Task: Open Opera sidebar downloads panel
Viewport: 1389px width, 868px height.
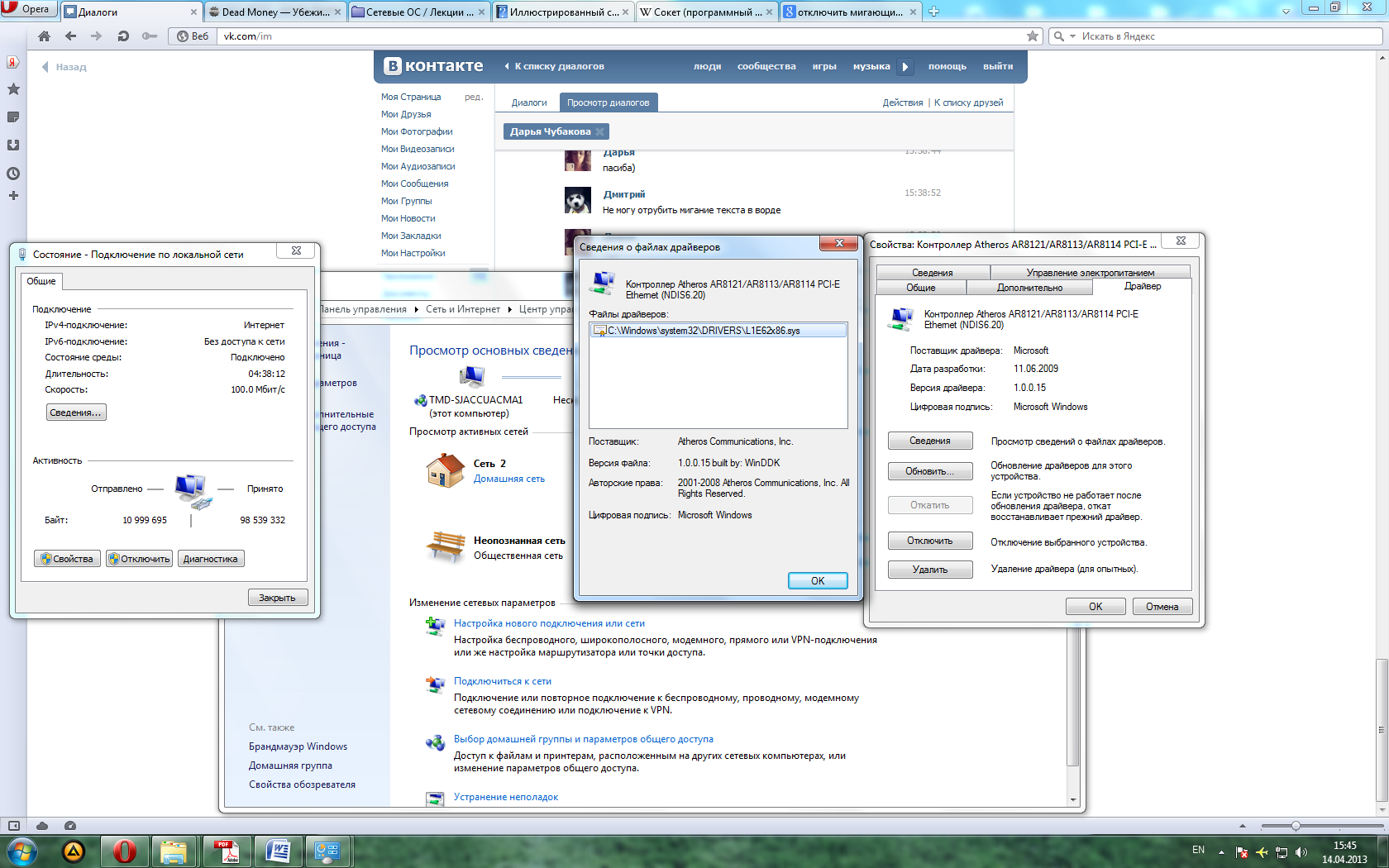Action: point(13,145)
